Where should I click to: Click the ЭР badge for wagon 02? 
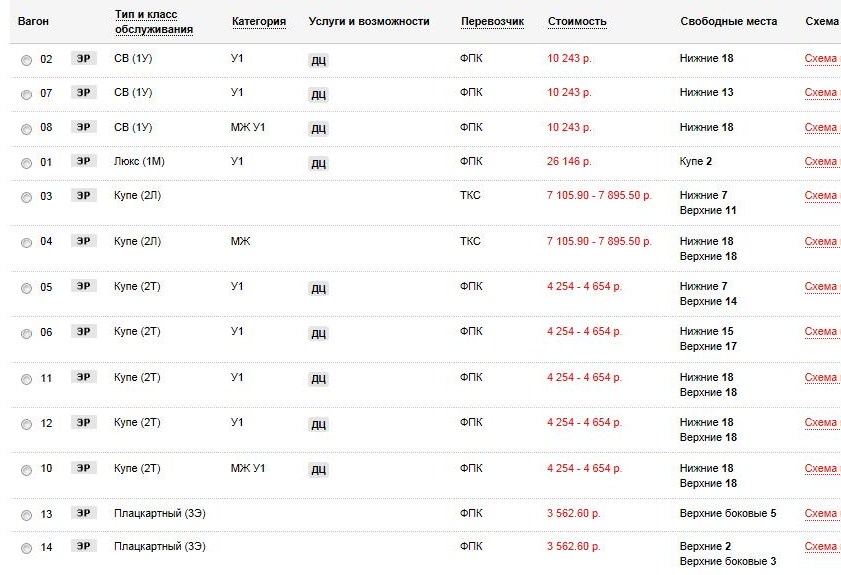coord(84,58)
